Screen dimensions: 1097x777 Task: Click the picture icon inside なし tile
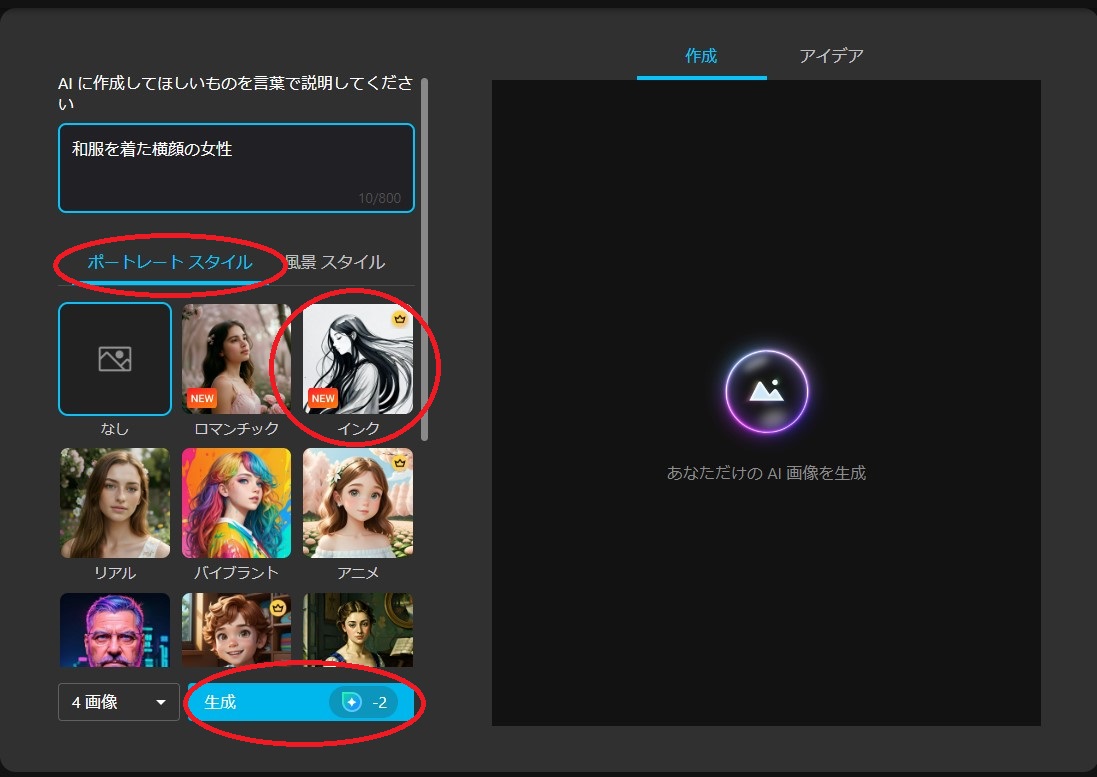click(x=115, y=359)
